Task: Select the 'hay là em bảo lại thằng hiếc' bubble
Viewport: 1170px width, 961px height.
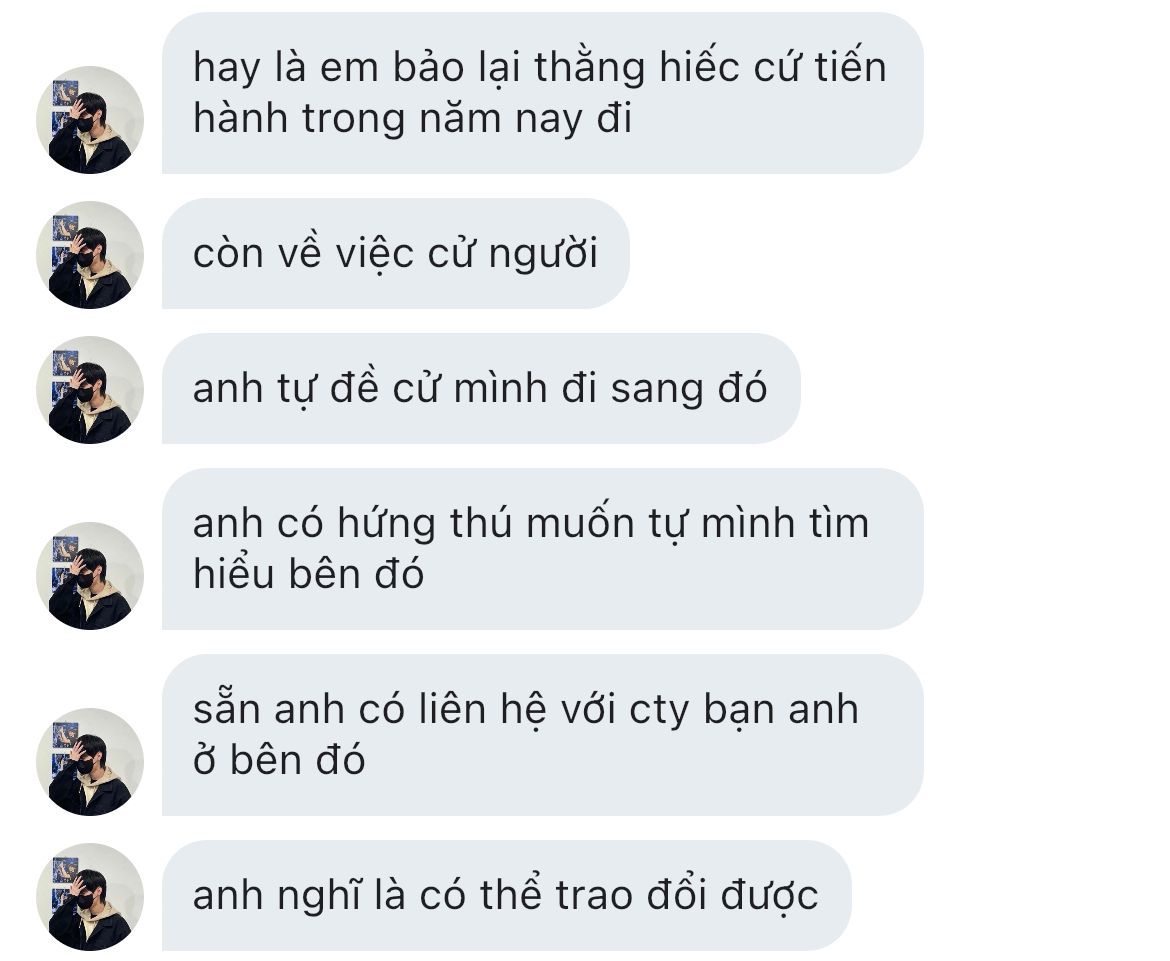Action: coord(542,93)
